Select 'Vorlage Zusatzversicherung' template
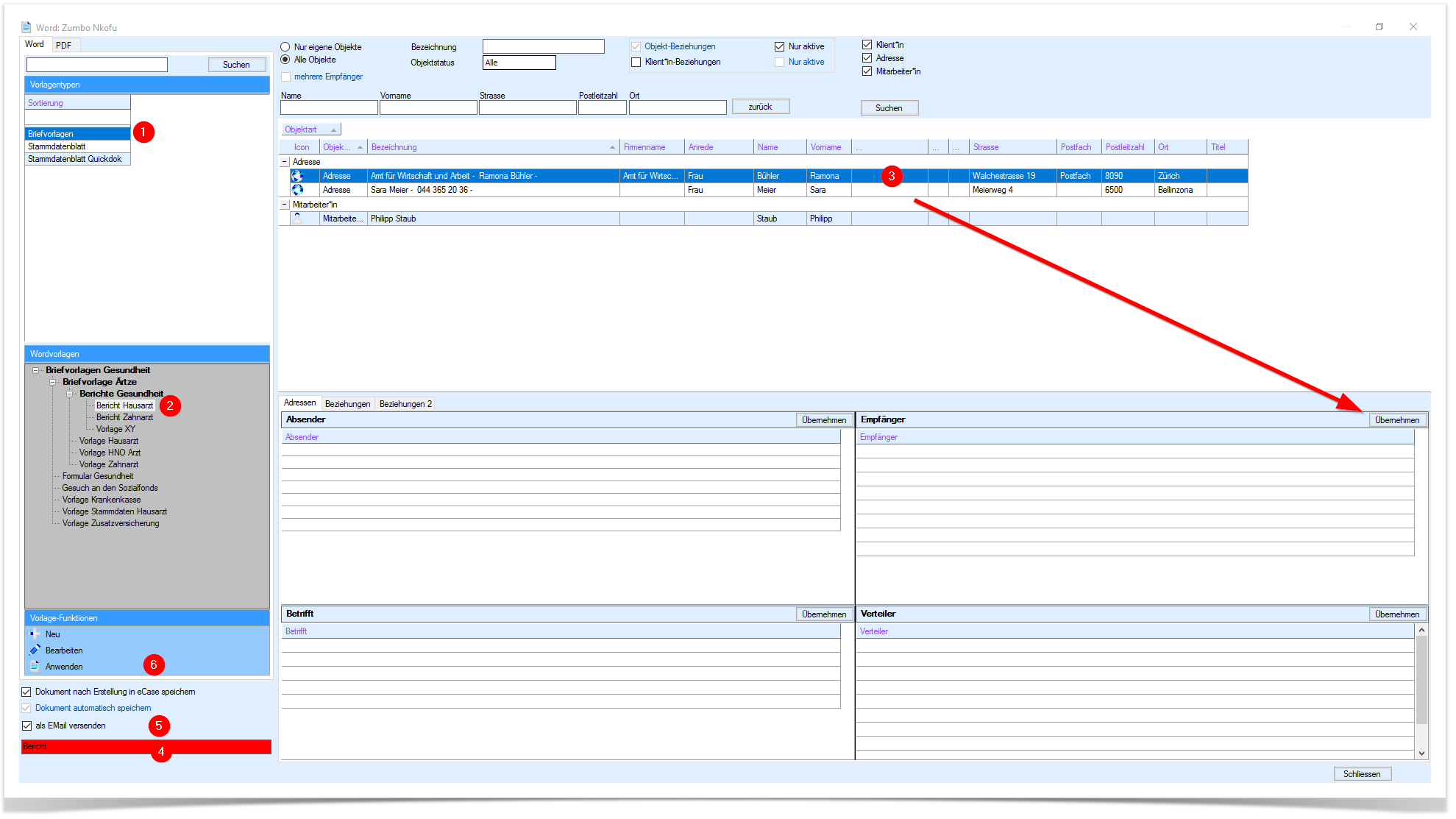This screenshot has height=819, width=1456. point(110,523)
